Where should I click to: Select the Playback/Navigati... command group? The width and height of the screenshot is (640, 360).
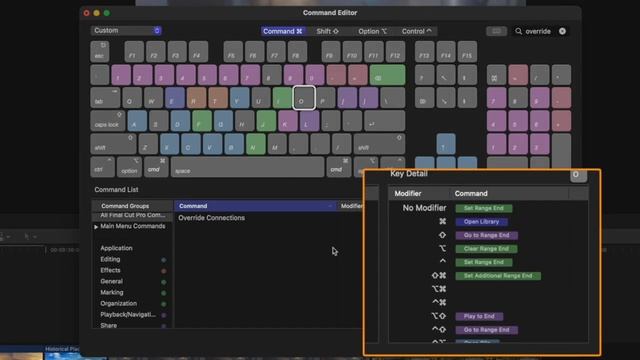[x=128, y=314]
